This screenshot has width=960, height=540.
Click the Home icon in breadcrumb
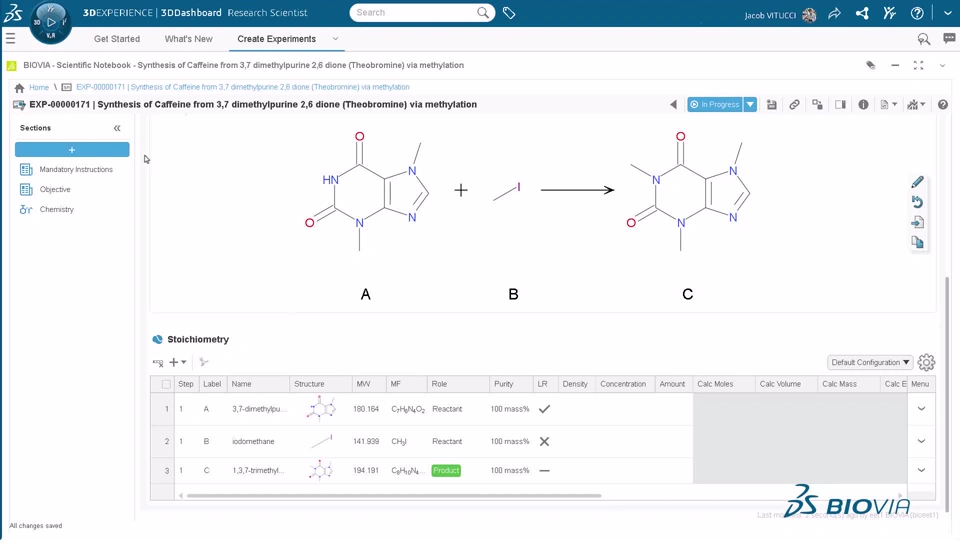(20, 88)
